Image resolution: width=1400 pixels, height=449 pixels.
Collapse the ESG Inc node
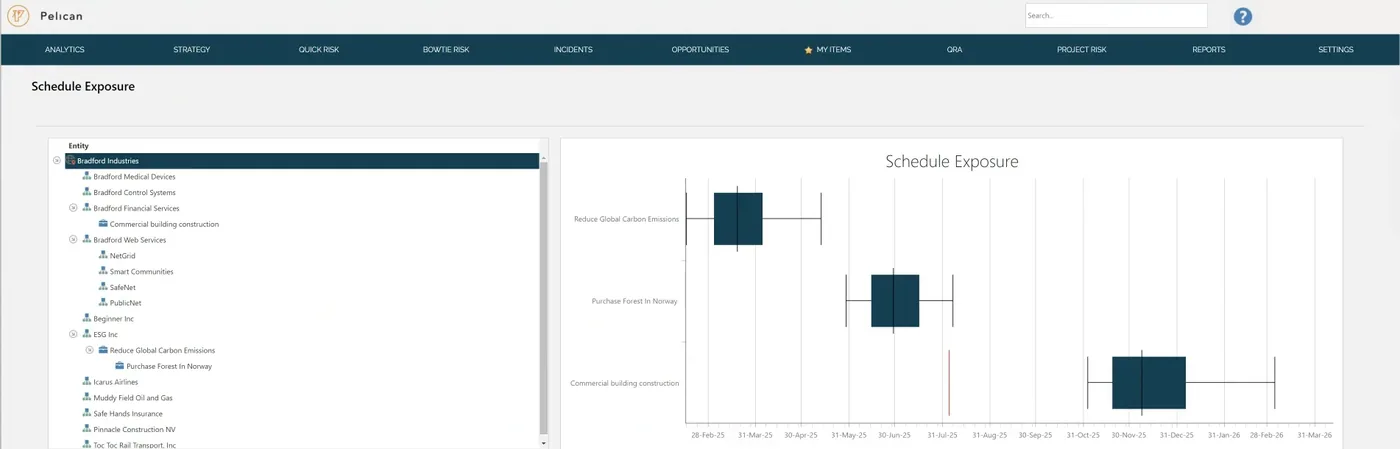[x=73, y=334]
